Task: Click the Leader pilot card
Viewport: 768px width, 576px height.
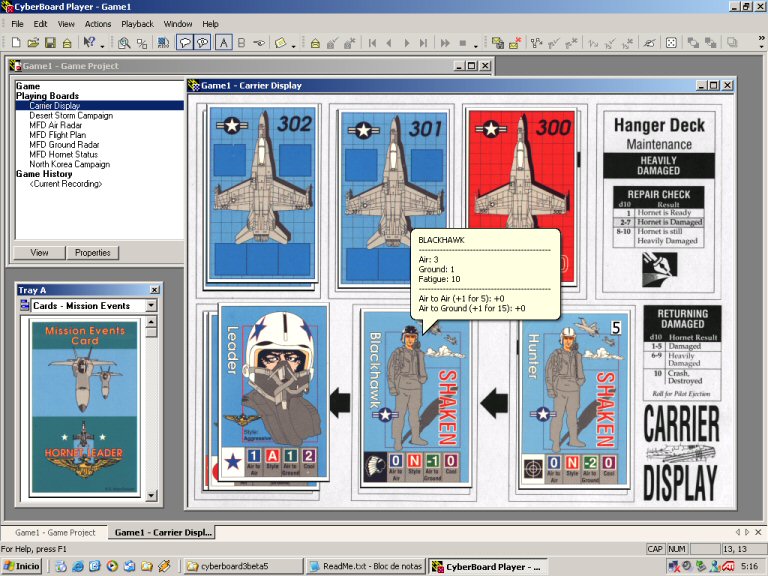Action: point(274,393)
